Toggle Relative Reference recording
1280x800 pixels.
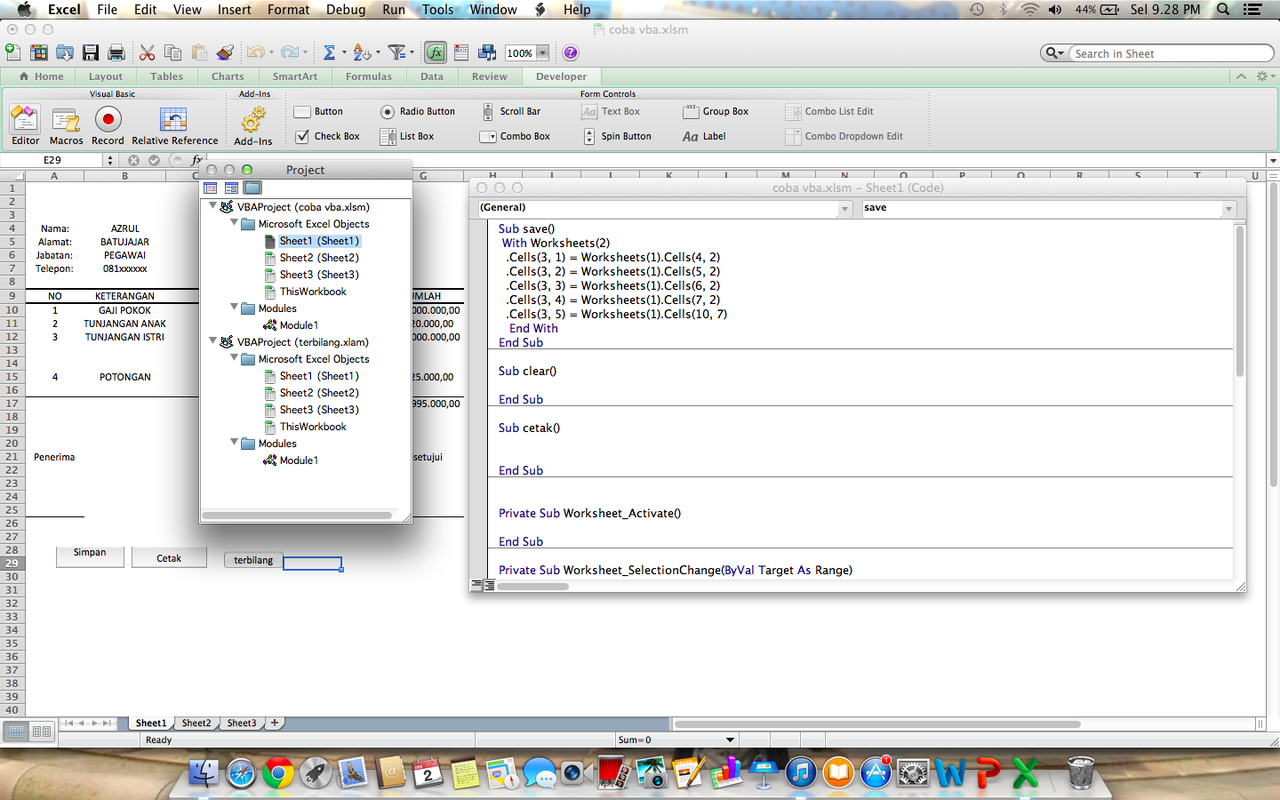(x=174, y=121)
